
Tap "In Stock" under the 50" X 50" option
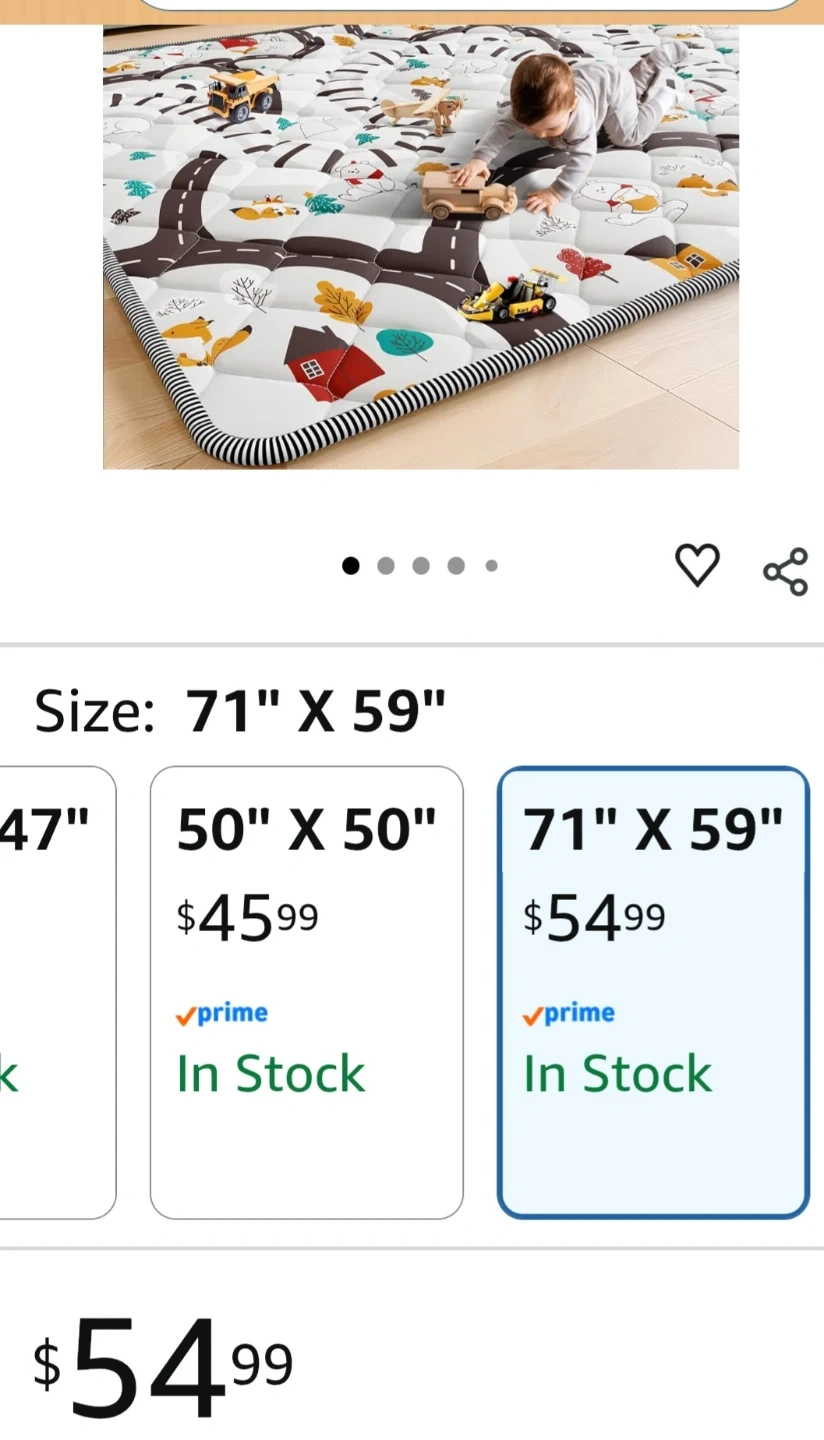tap(270, 1074)
